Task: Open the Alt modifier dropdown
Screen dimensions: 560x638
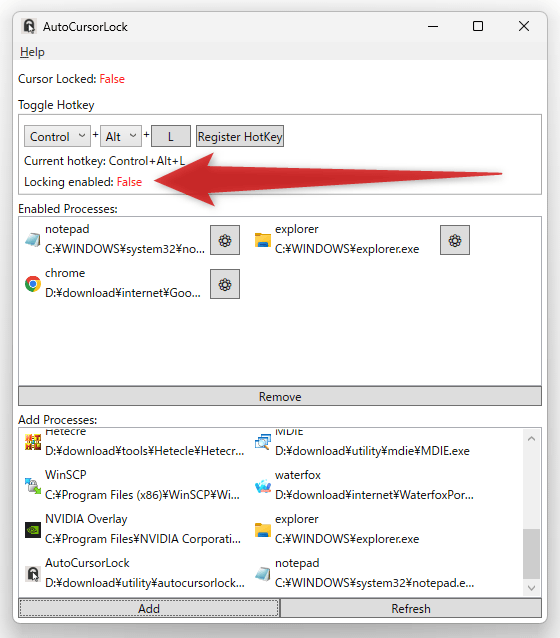Action: (x=121, y=136)
